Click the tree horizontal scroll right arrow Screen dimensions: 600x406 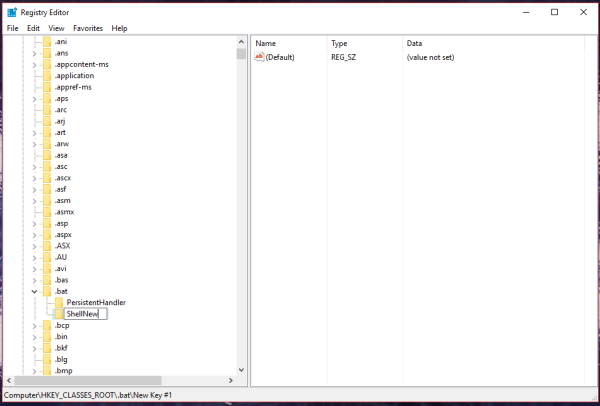point(231,380)
